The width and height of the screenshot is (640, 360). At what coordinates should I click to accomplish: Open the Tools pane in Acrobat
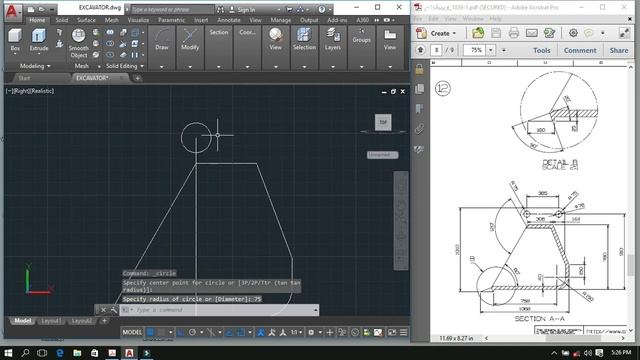[x=542, y=50]
